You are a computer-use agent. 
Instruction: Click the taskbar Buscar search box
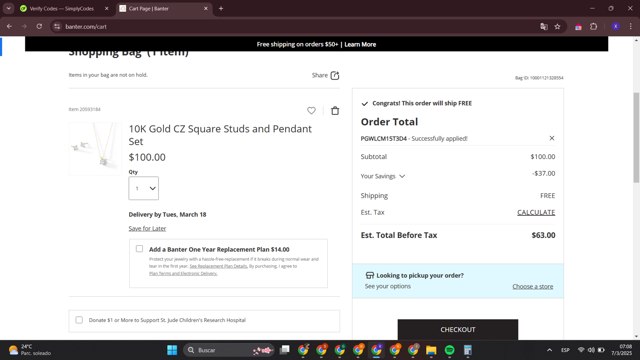point(229,350)
